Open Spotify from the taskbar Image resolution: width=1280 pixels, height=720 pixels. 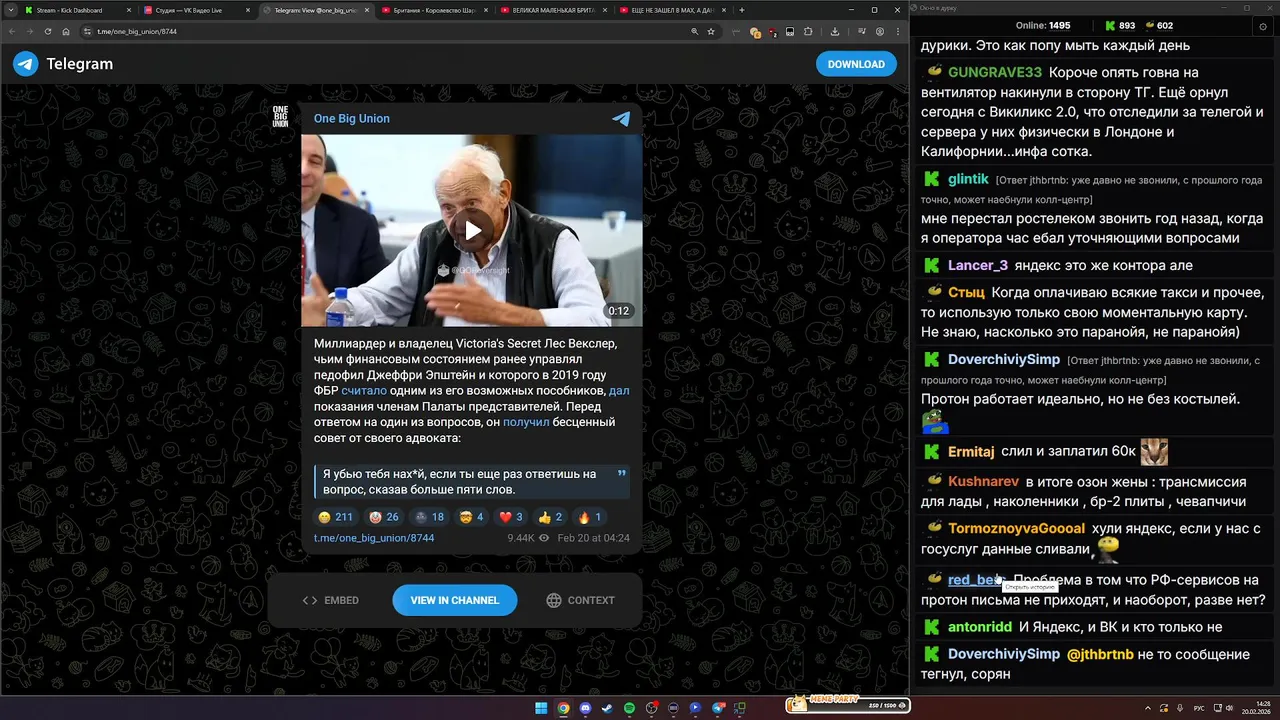(x=629, y=708)
